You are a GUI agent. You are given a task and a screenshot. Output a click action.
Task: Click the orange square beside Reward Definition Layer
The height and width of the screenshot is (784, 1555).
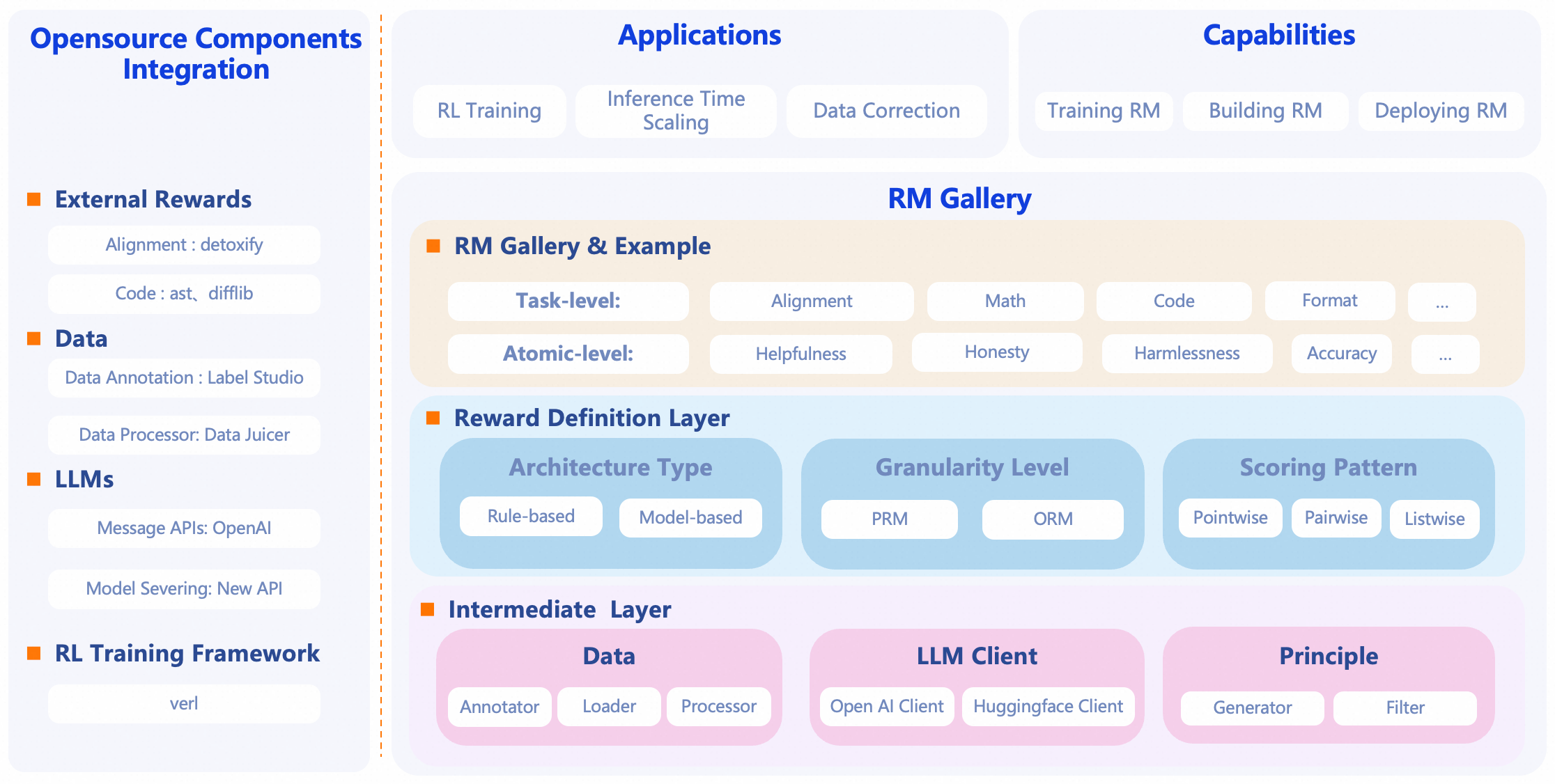[433, 418]
